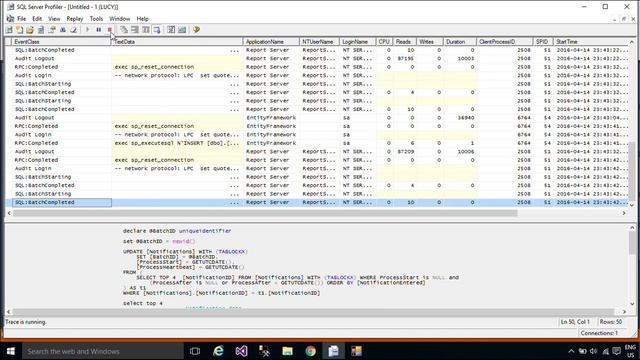The image size is (640, 360).
Task: Open the Window menu
Action: tap(120, 19)
